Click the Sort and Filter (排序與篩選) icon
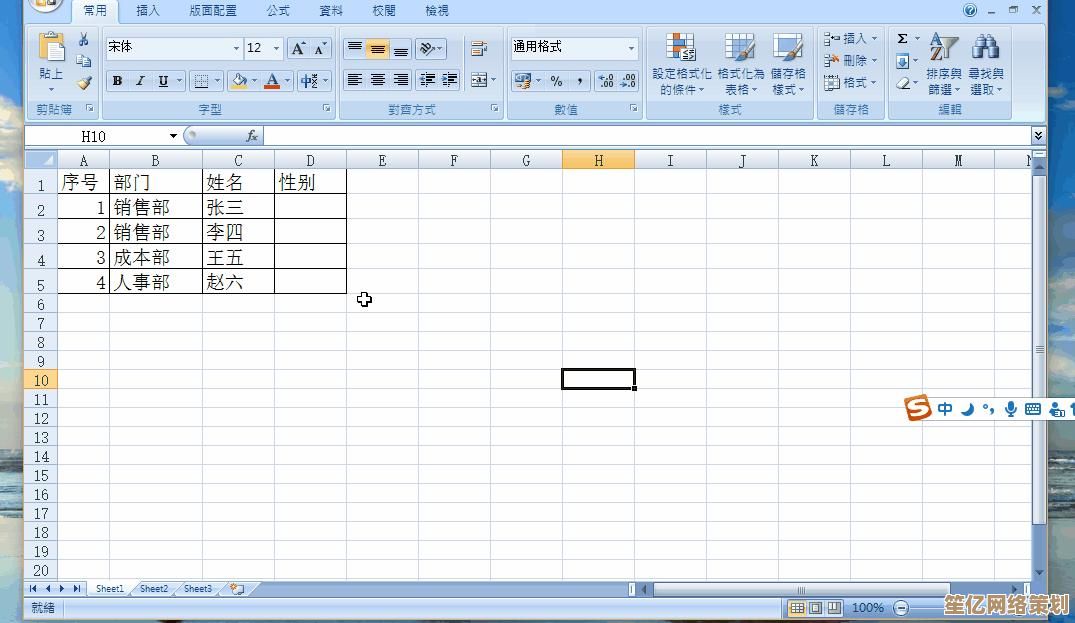 click(943, 62)
